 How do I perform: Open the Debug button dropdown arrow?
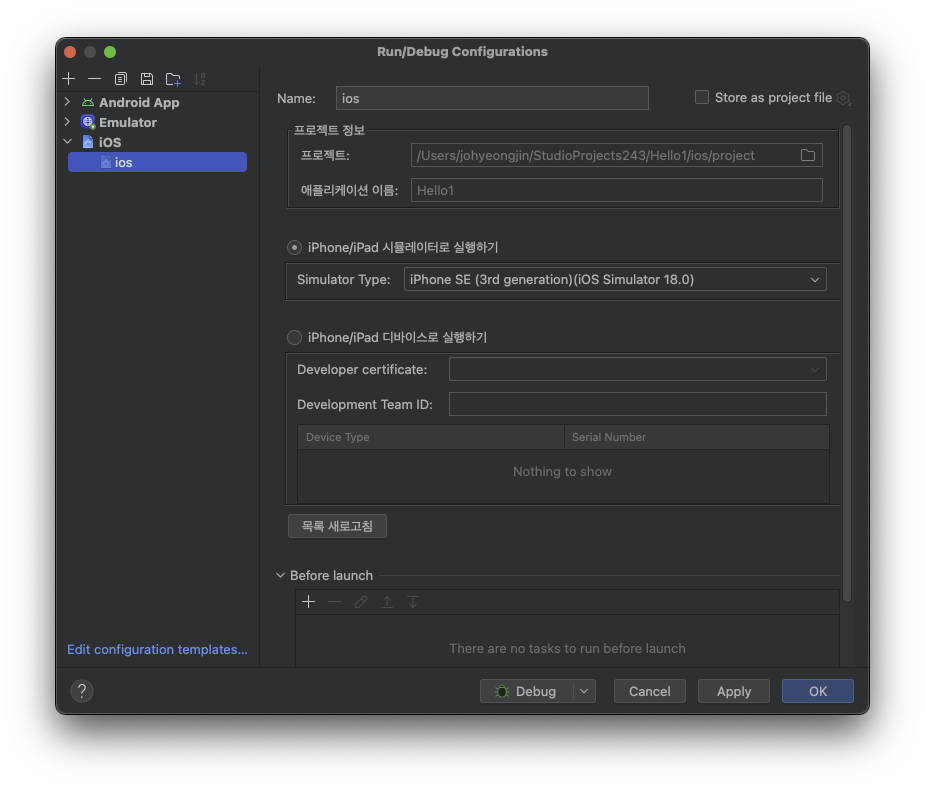coord(584,691)
